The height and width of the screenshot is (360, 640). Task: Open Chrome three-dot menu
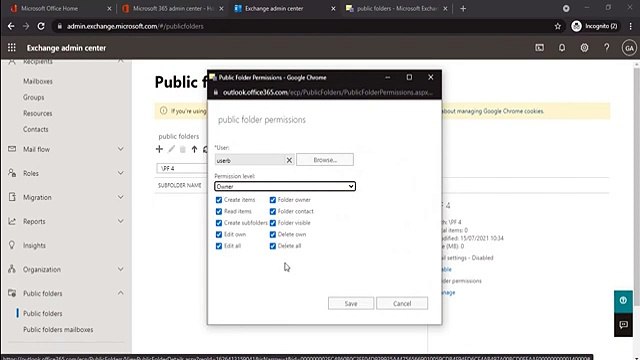click(631, 26)
